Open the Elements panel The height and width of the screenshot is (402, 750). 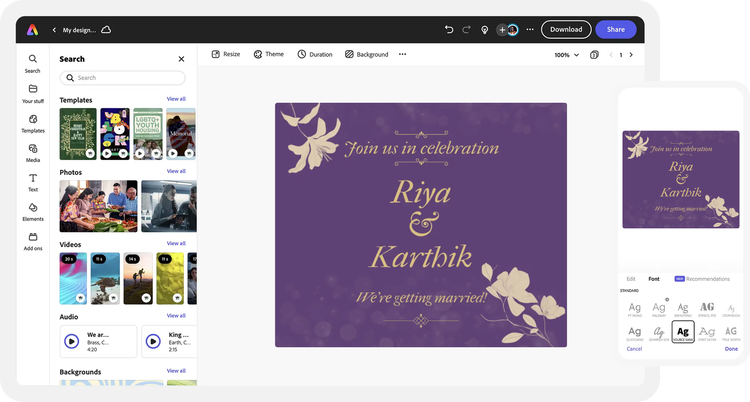[33, 211]
